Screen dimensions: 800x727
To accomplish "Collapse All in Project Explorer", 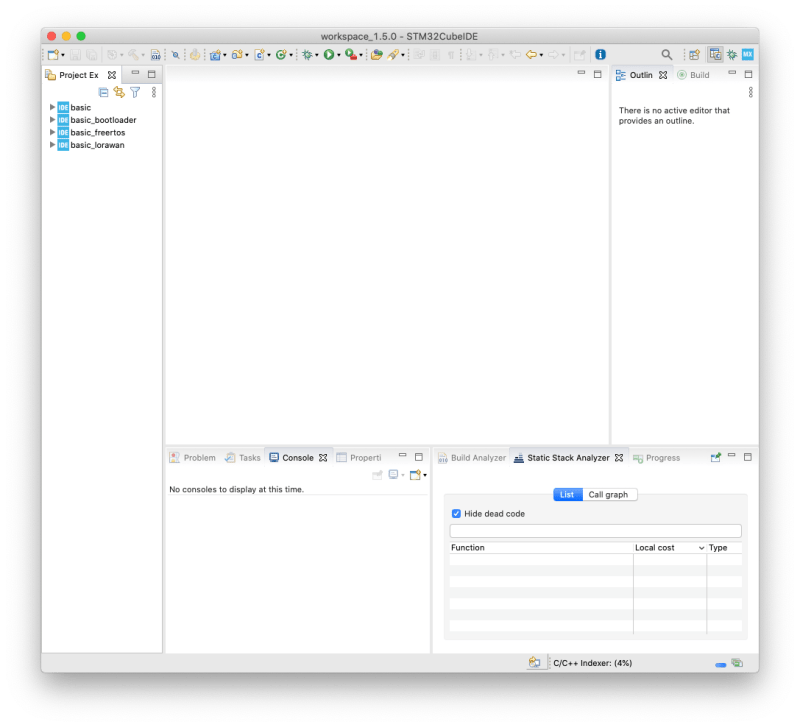I will tap(104, 92).
